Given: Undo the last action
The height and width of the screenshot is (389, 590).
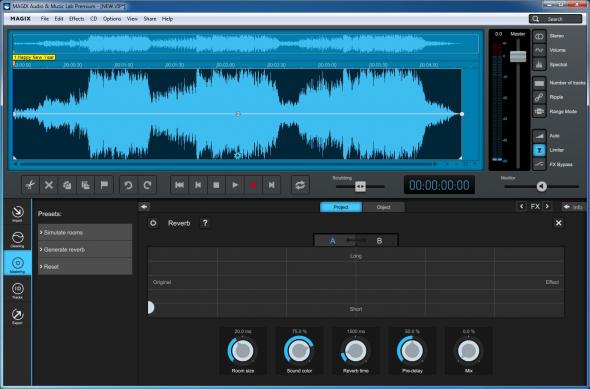Looking at the screenshot, I should pyautogui.click(x=128, y=185).
